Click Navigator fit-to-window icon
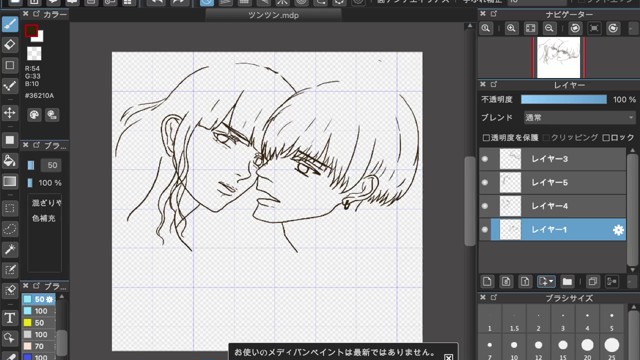This screenshot has height=360, width=640. tap(531, 28)
